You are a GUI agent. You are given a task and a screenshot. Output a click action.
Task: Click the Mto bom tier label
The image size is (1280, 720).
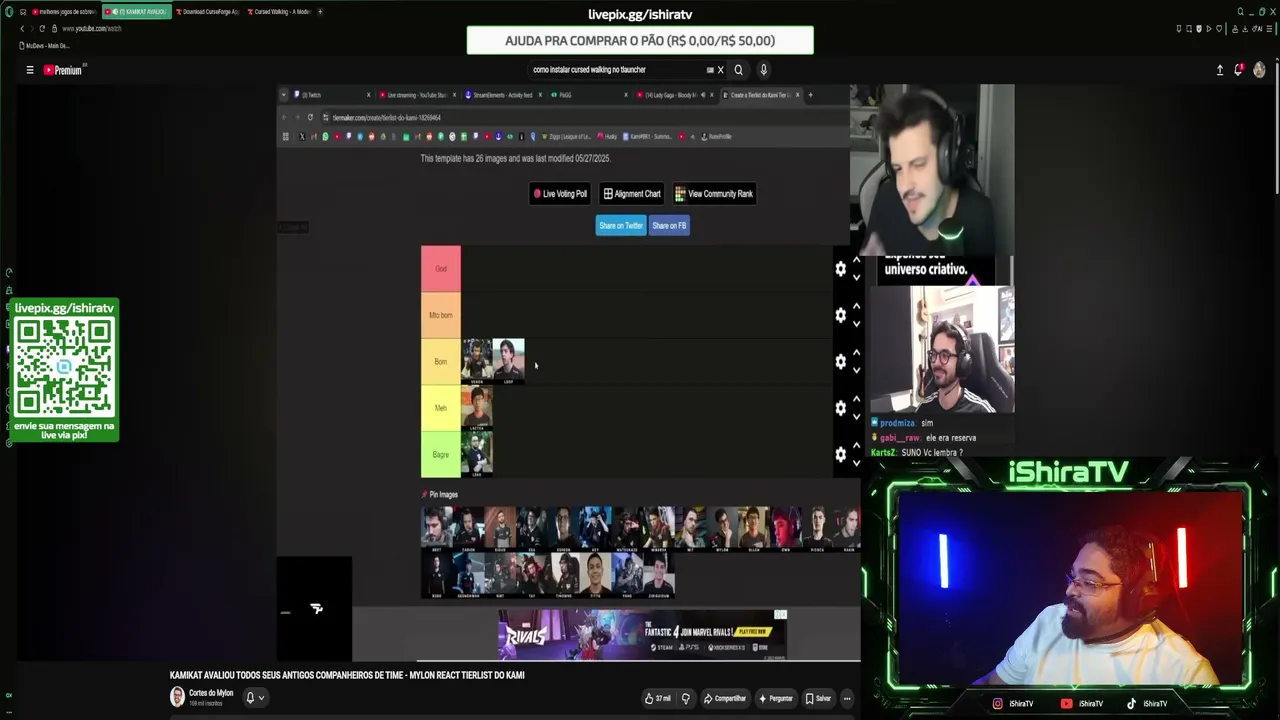pyautogui.click(x=441, y=315)
